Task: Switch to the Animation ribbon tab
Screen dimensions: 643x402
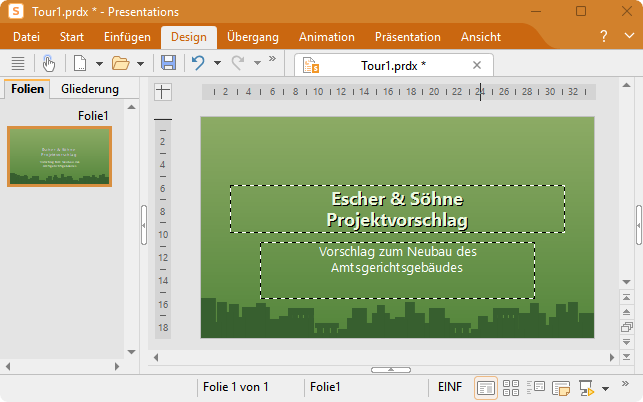Action: 326,37
